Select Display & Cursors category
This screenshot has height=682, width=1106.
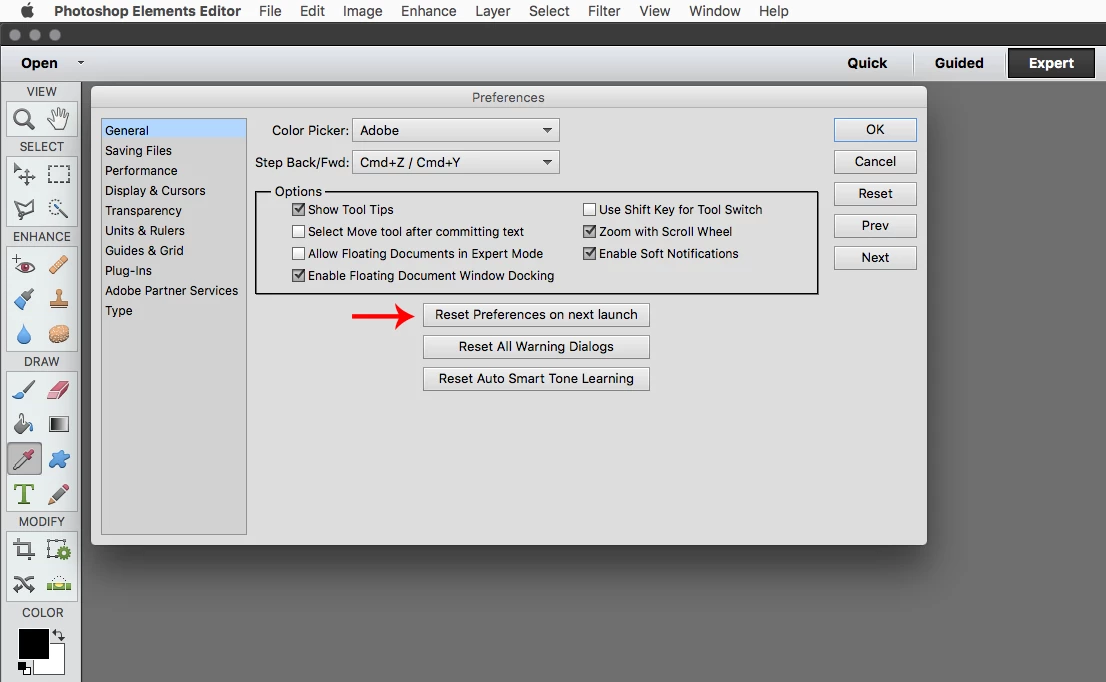pyautogui.click(x=174, y=190)
